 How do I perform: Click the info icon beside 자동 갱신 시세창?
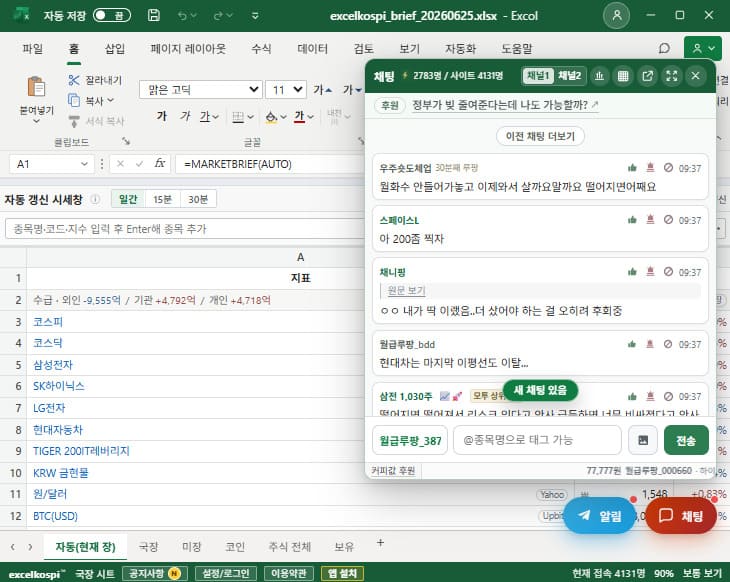[95, 199]
